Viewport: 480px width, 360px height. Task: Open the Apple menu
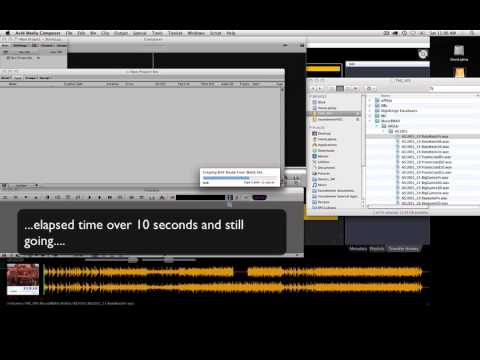tap(8, 33)
